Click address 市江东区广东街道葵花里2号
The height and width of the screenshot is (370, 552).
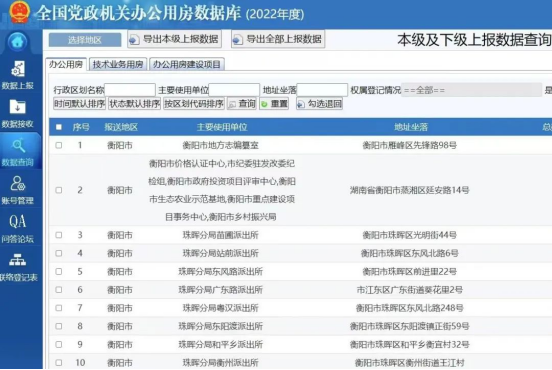409,290
